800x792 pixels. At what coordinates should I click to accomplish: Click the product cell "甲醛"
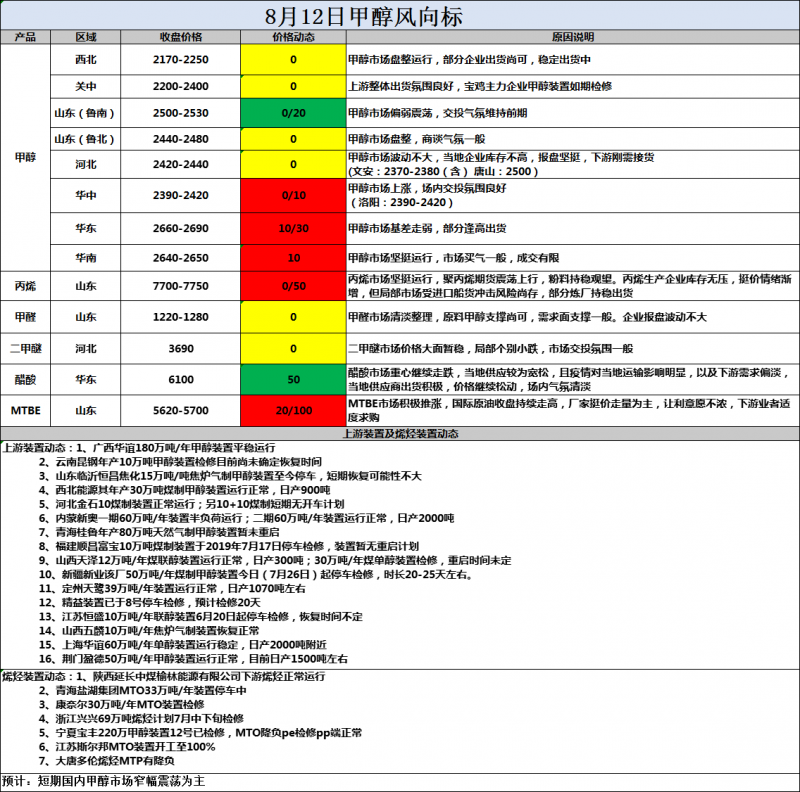(26, 317)
